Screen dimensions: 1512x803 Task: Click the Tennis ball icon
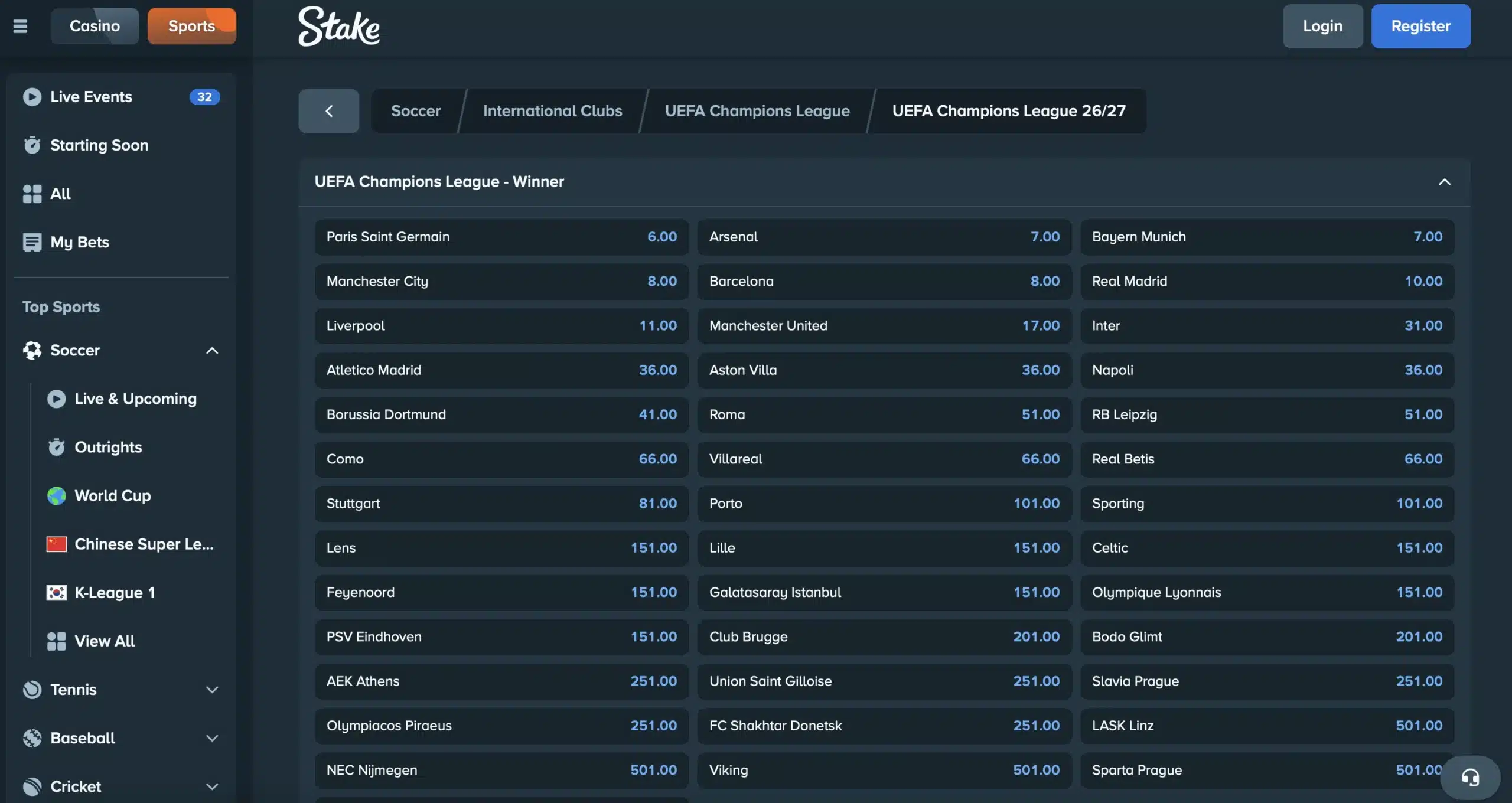point(32,690)
